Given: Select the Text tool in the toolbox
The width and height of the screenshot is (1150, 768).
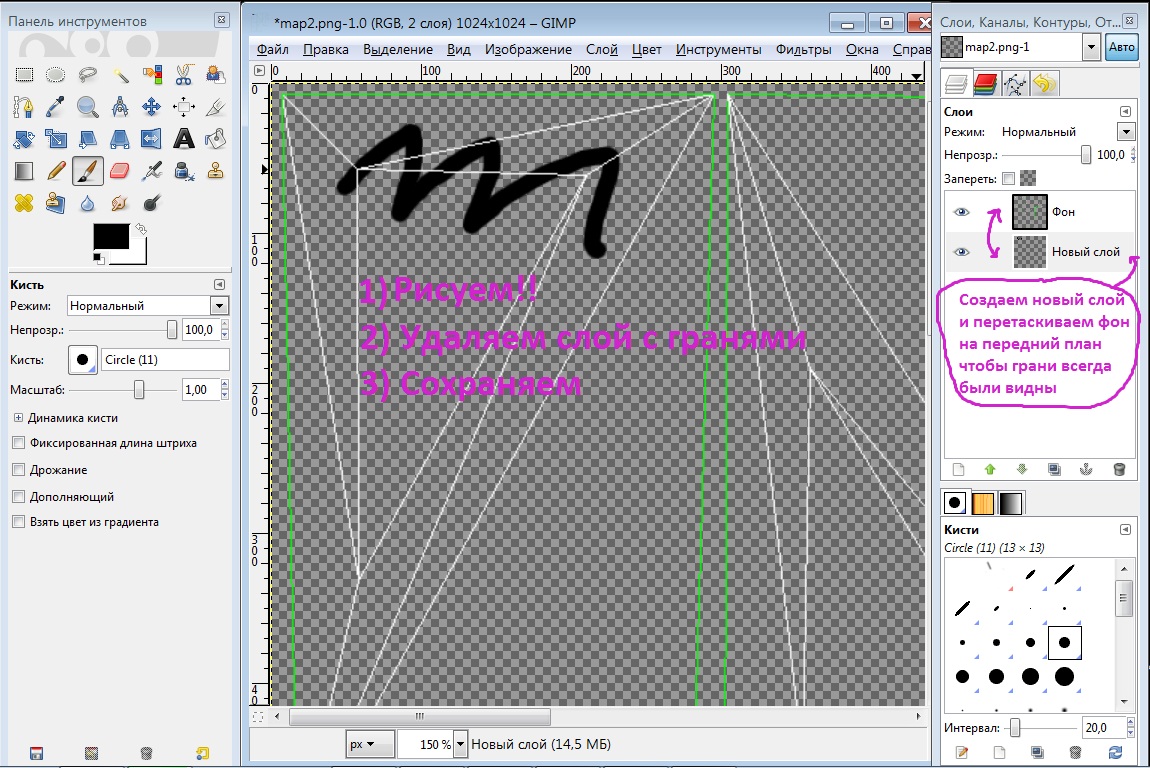Looking at the screenshot, I should [x=184, y=139].
